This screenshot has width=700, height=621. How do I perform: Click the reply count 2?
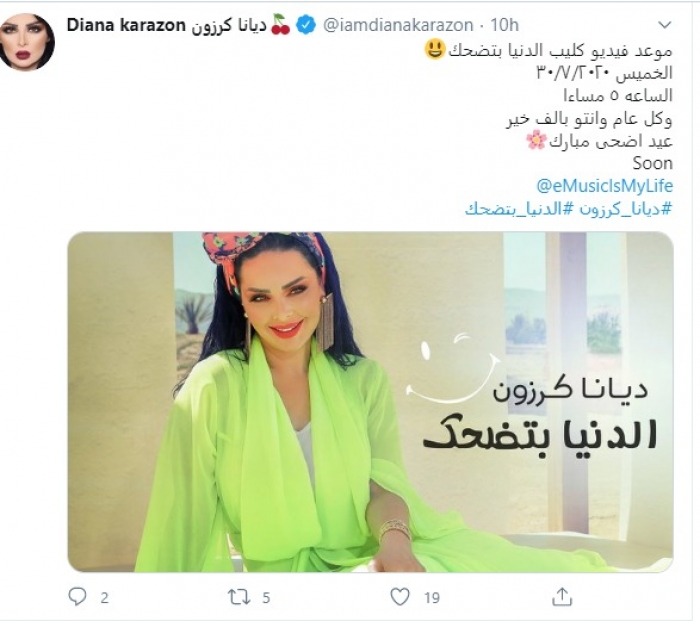[104, 597]
